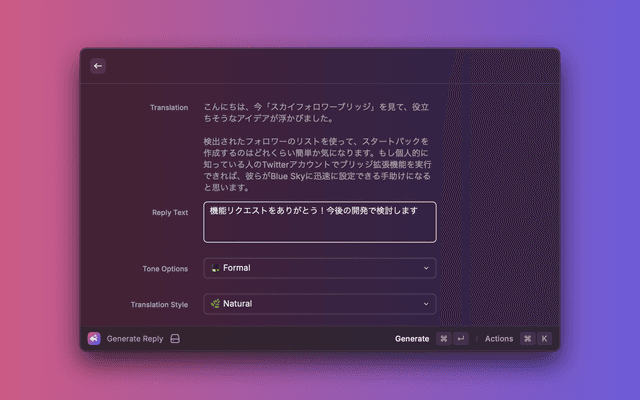This screenshot has width=640, height=400.
Task: Click the command key icon next to Generate
Action: click(444, 339)
